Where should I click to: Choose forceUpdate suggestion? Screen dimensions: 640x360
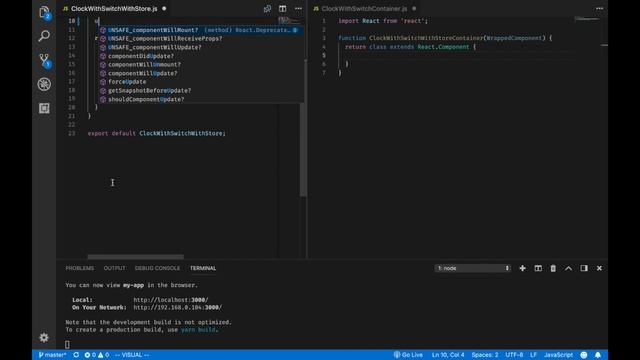point(200,82)
